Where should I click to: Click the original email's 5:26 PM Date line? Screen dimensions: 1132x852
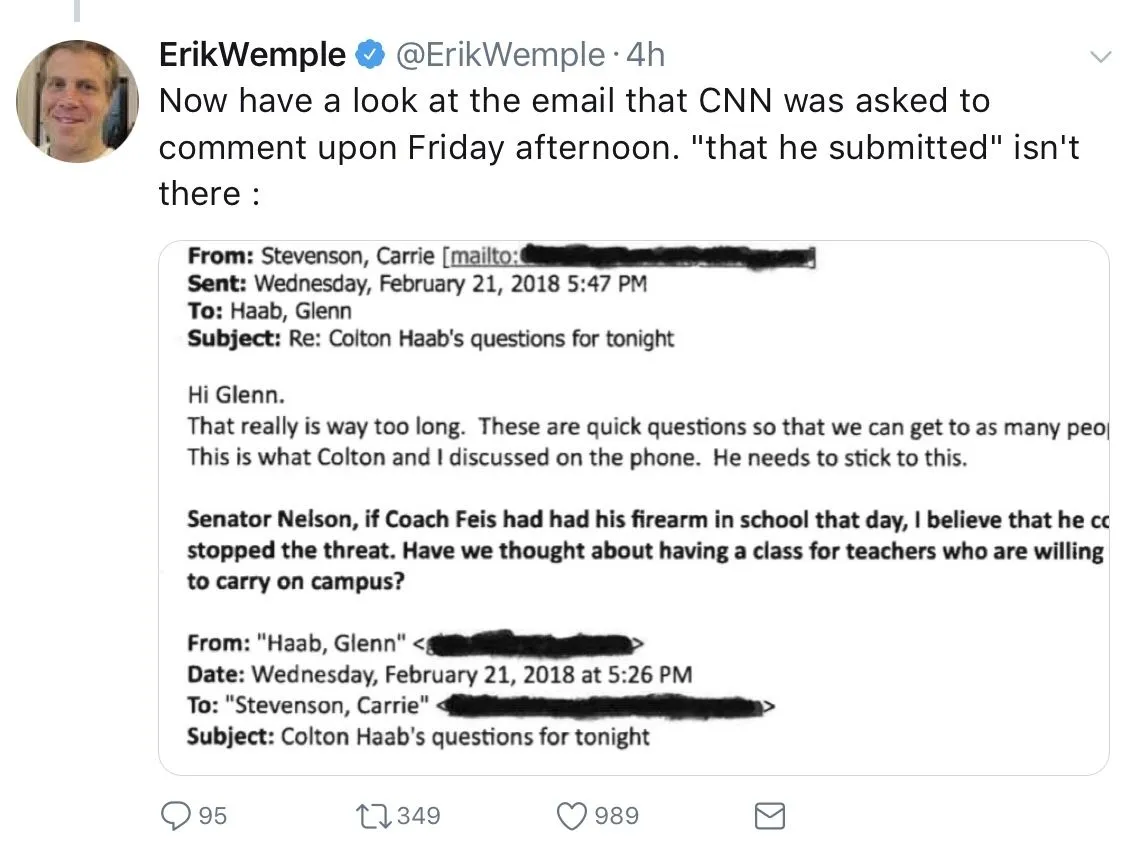pyautogui.click(x=440, y=673)
